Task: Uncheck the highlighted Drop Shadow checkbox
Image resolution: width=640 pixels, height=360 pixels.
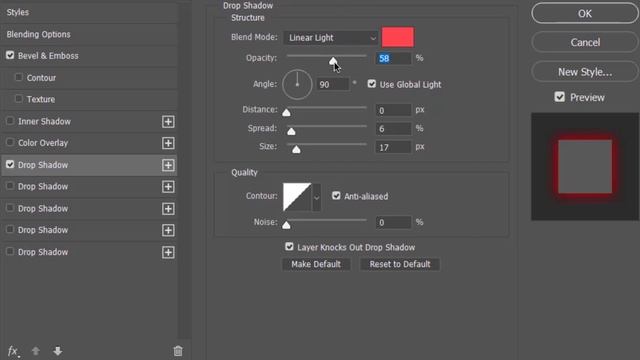Action: pyautogui.click(x=10, y=164)
